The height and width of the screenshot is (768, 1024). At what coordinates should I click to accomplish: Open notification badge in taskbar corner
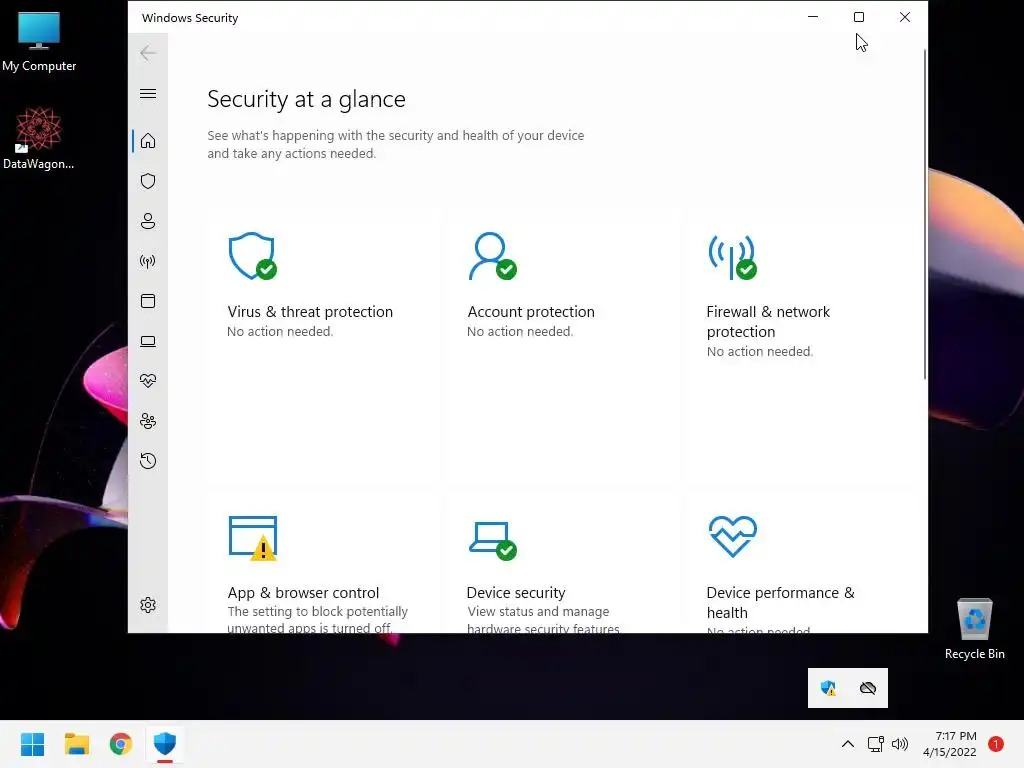pyautogui.click(x=996, y=744)
